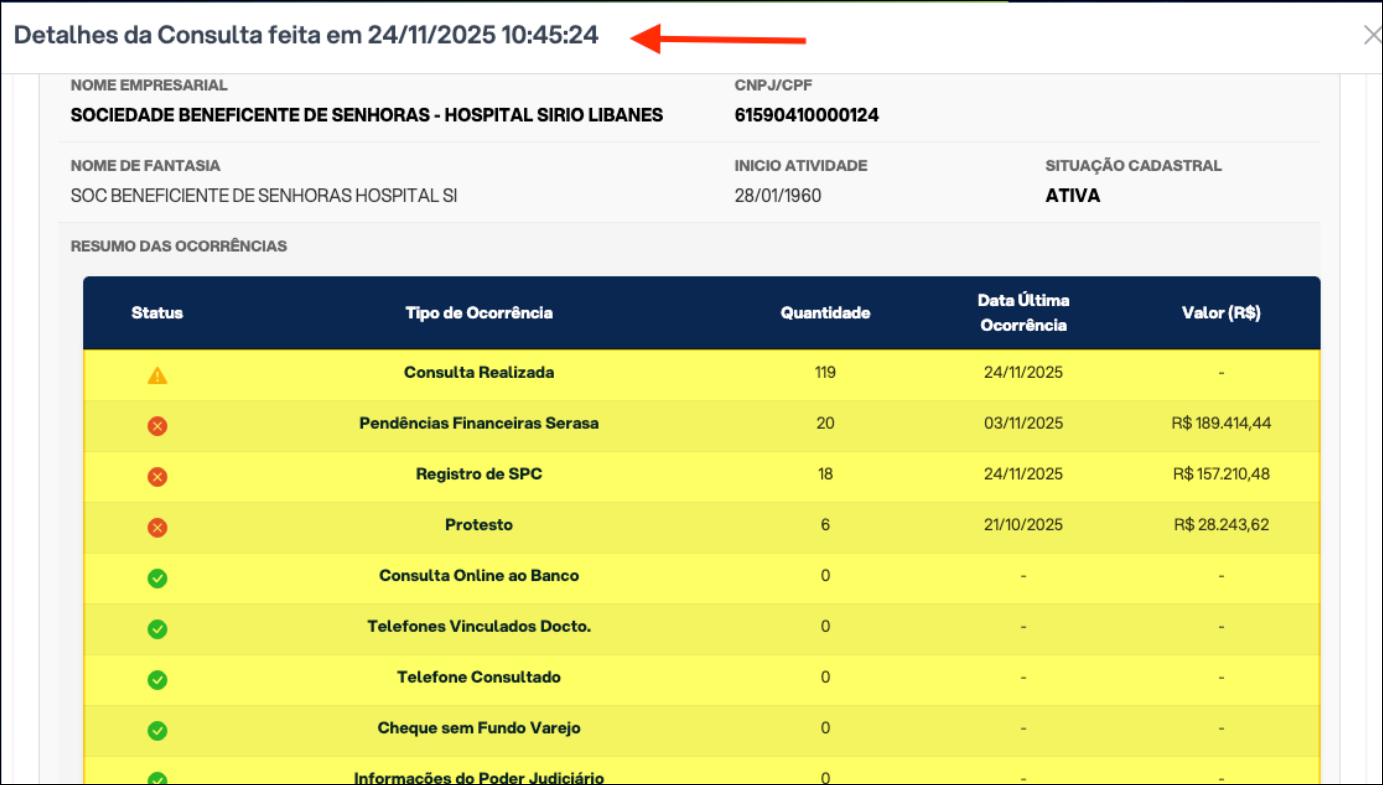
Task: Select the Protesto occurrence label
Action: tap(479, 525)
